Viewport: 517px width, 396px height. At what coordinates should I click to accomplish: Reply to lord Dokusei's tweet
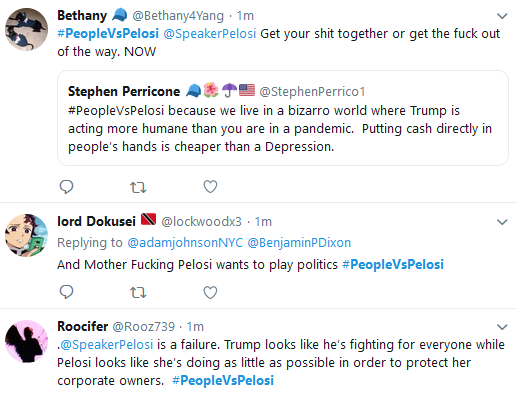[x=66, y=292]
